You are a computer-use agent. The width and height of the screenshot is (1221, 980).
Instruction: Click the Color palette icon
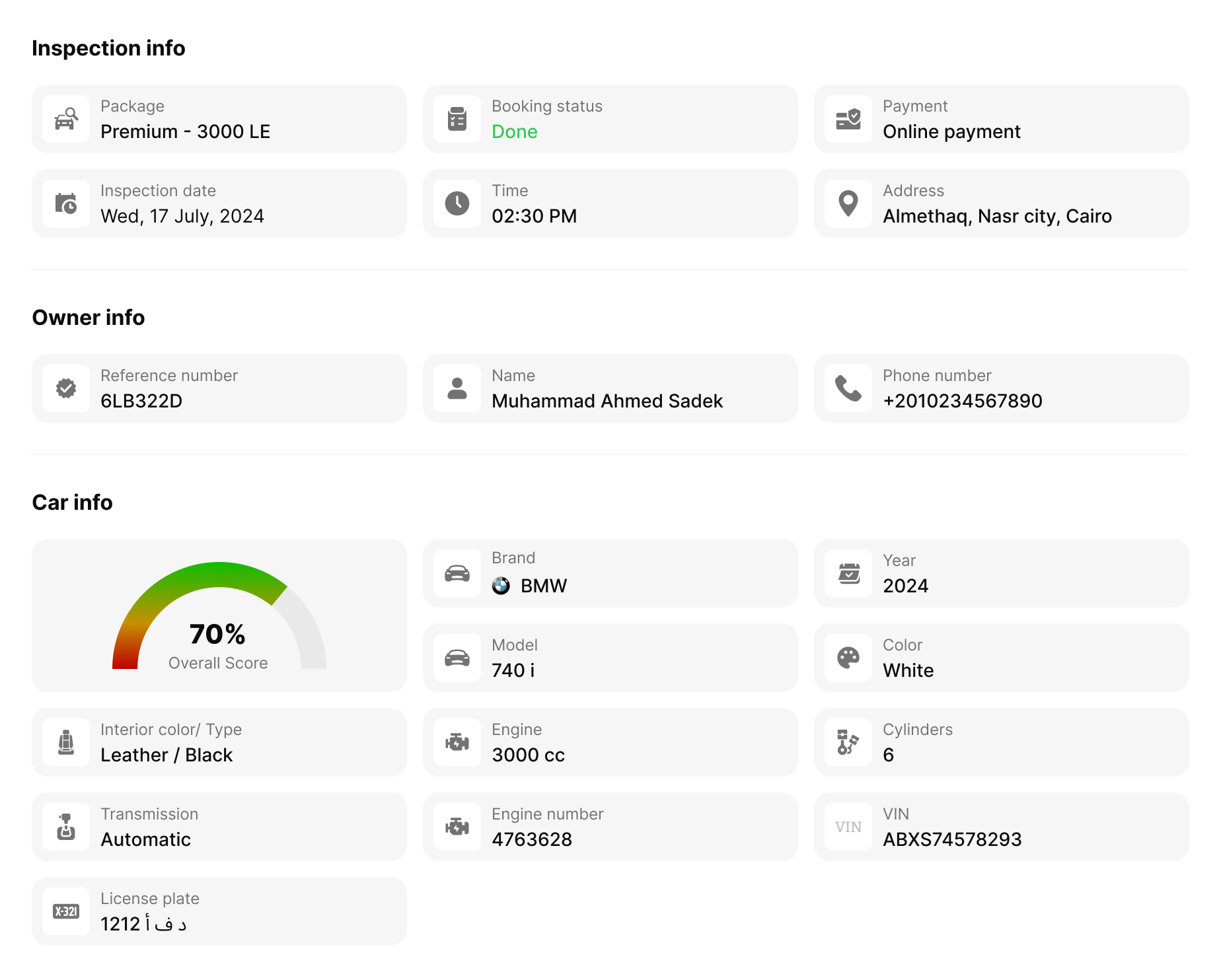click(x=848, y=658)
